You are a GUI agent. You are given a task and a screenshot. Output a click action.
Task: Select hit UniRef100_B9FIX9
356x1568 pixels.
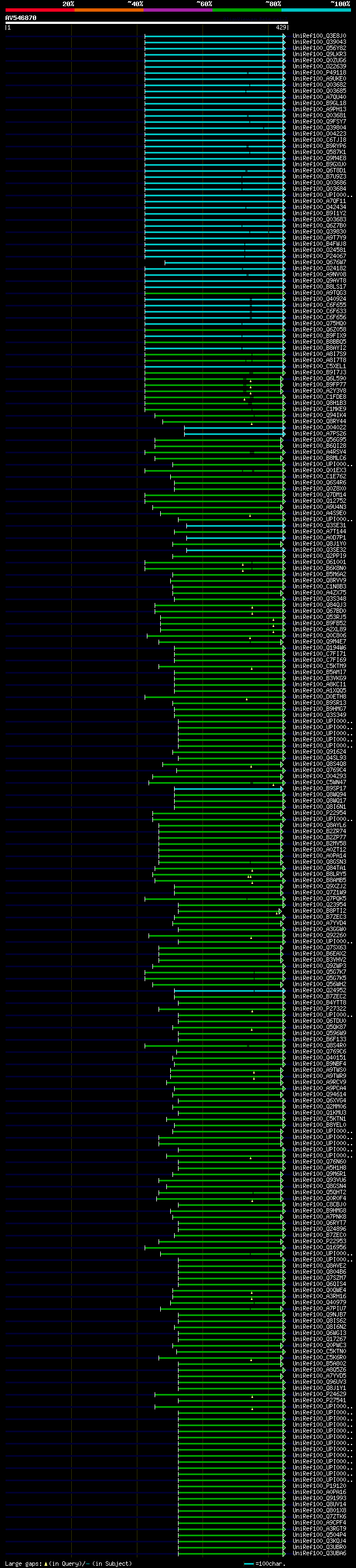click(x=319, y=335)
